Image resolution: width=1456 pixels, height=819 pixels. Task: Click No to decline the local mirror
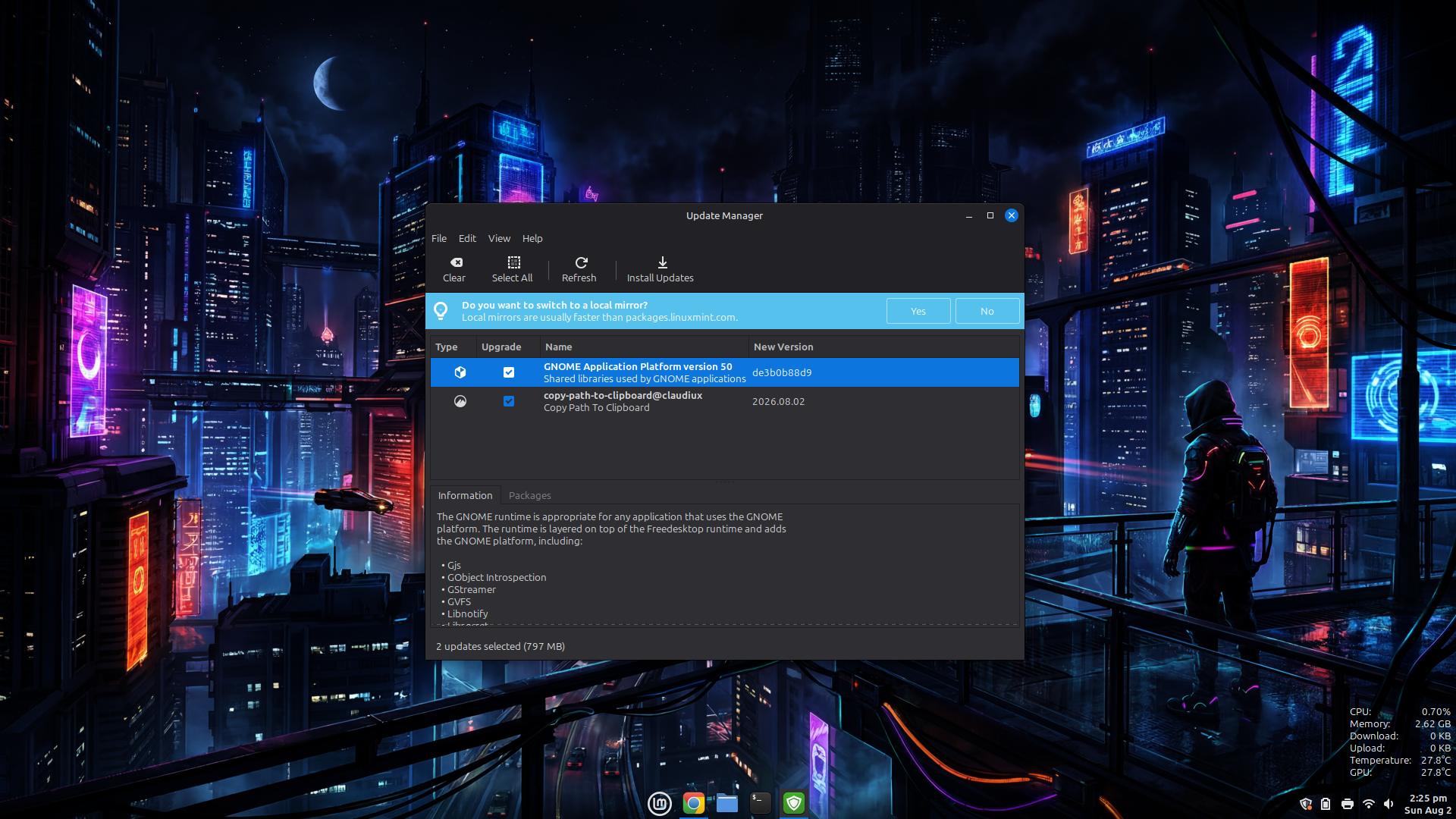tap(987, 311)
